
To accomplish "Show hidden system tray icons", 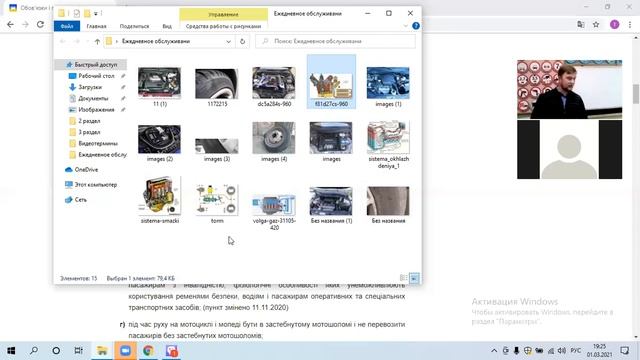I will click(494, 351).
